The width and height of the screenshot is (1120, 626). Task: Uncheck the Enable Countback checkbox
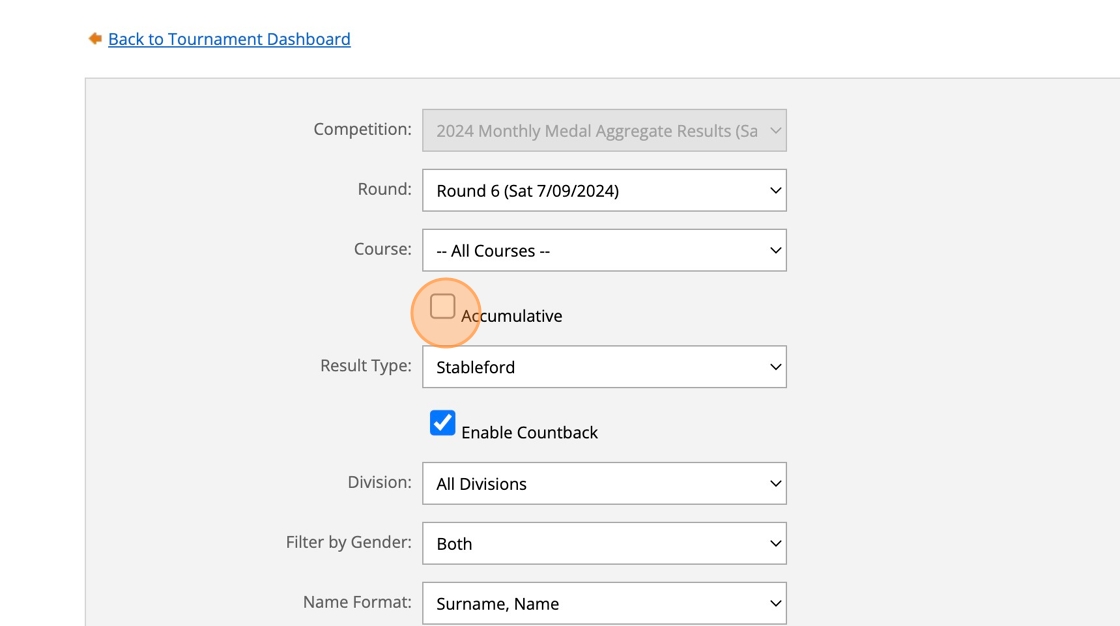442,423
